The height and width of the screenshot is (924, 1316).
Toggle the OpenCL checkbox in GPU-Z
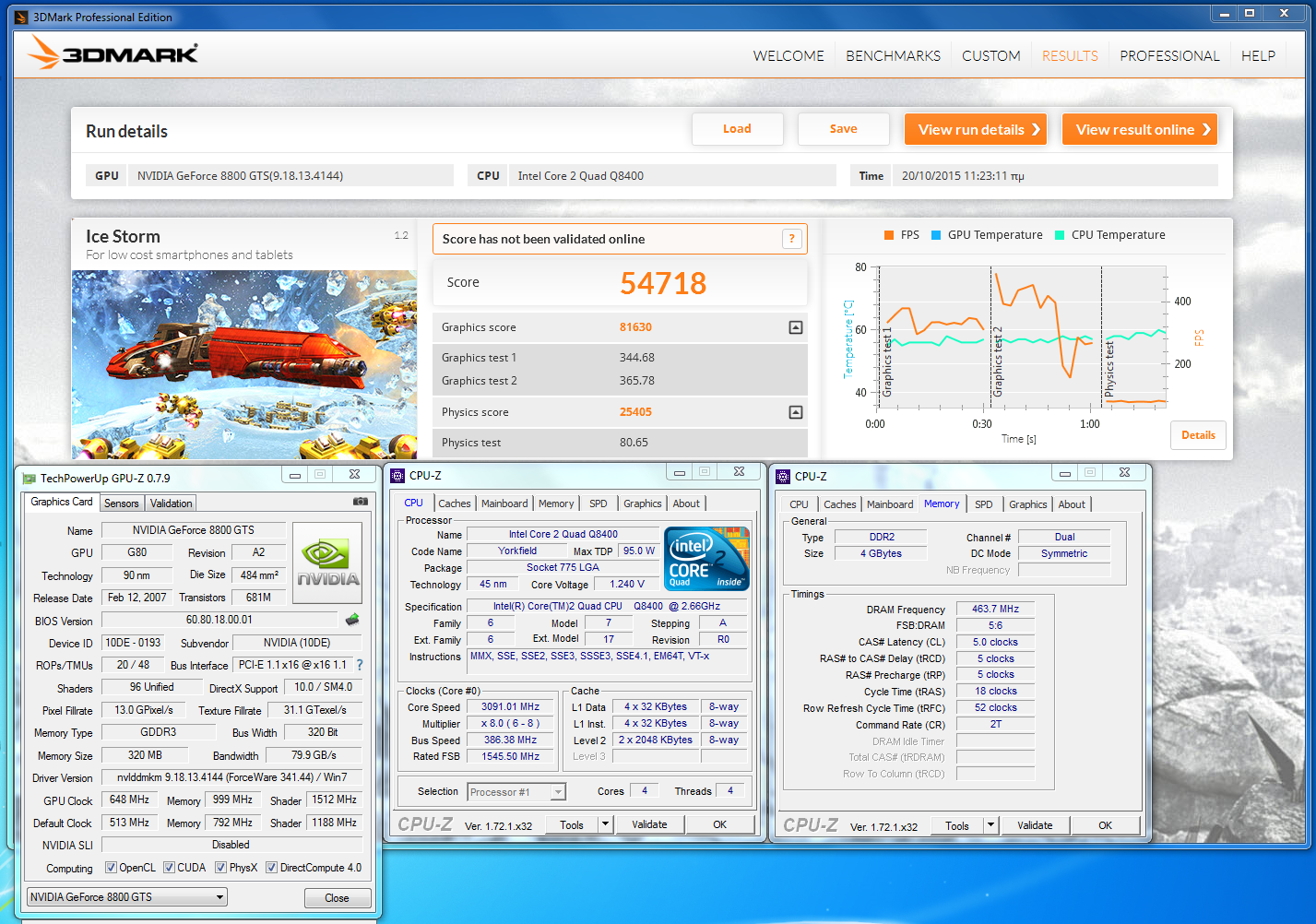click(111, 868)
